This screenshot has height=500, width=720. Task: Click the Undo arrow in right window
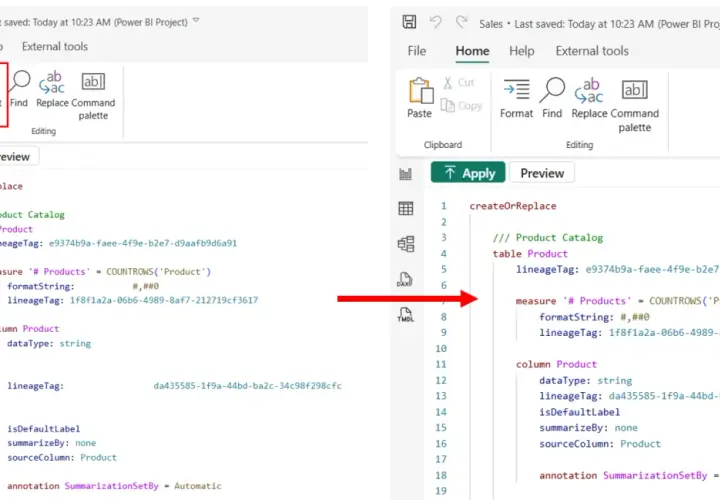point(436,22)
